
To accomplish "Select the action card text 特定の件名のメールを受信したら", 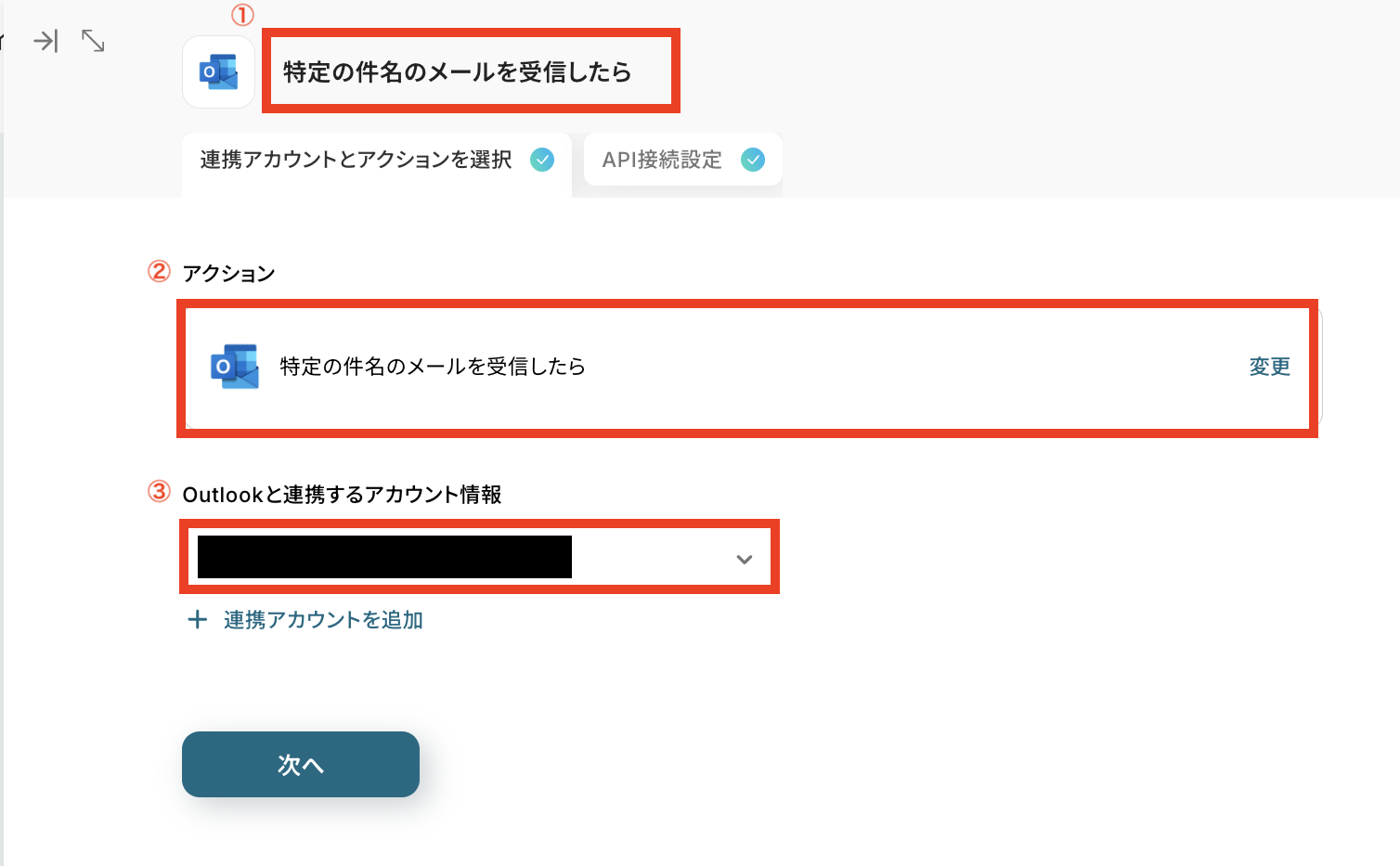I will (x=433, y=367).
